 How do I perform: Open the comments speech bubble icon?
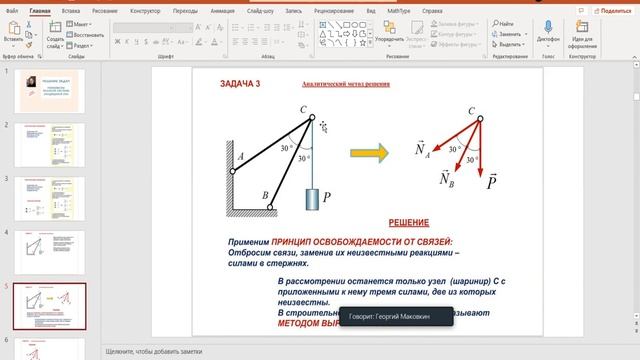[x=581, y=11]
